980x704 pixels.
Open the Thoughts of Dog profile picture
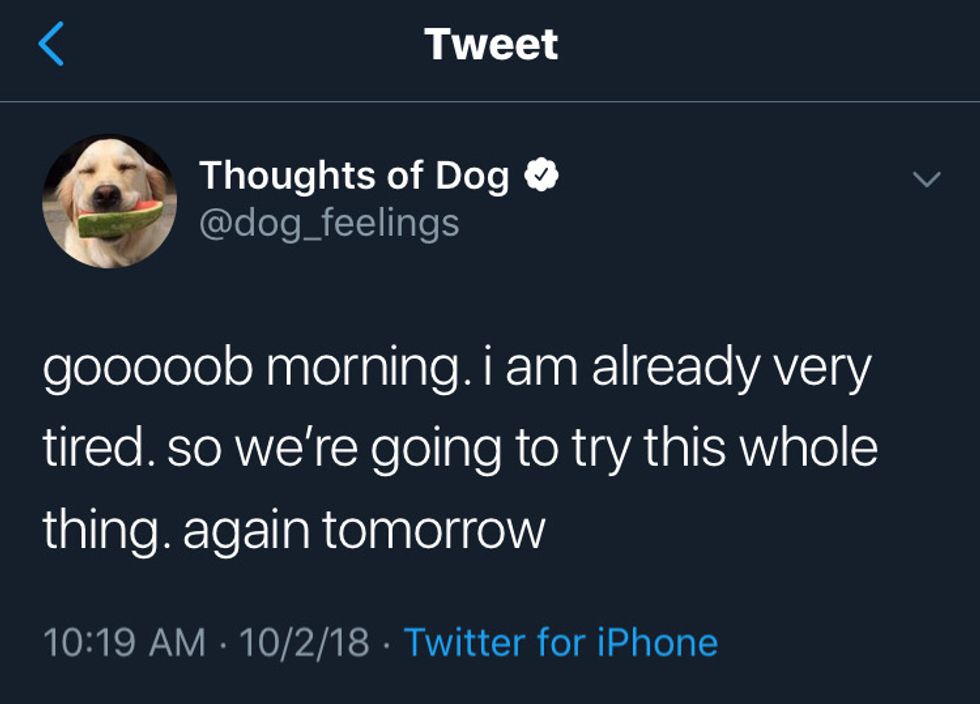pyautogui.click(x=110, y=201)
